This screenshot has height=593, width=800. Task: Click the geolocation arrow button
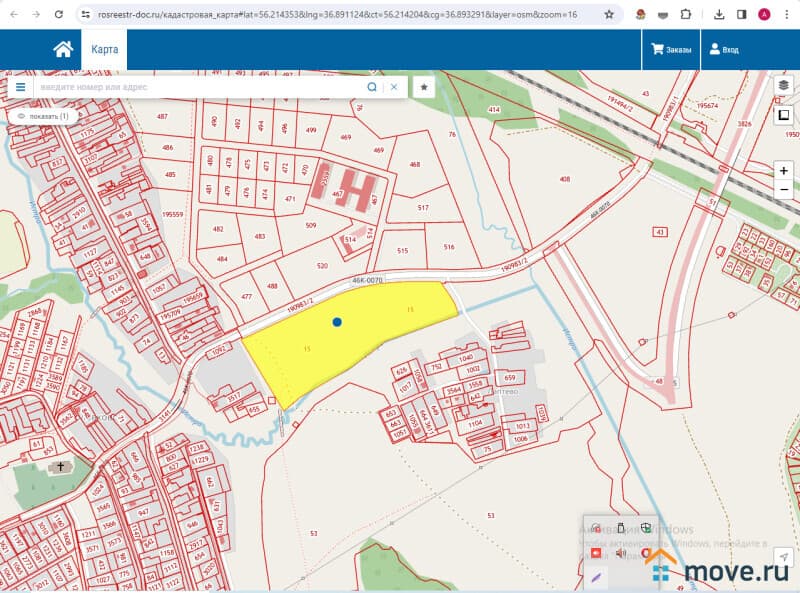[x=785, y=557]
